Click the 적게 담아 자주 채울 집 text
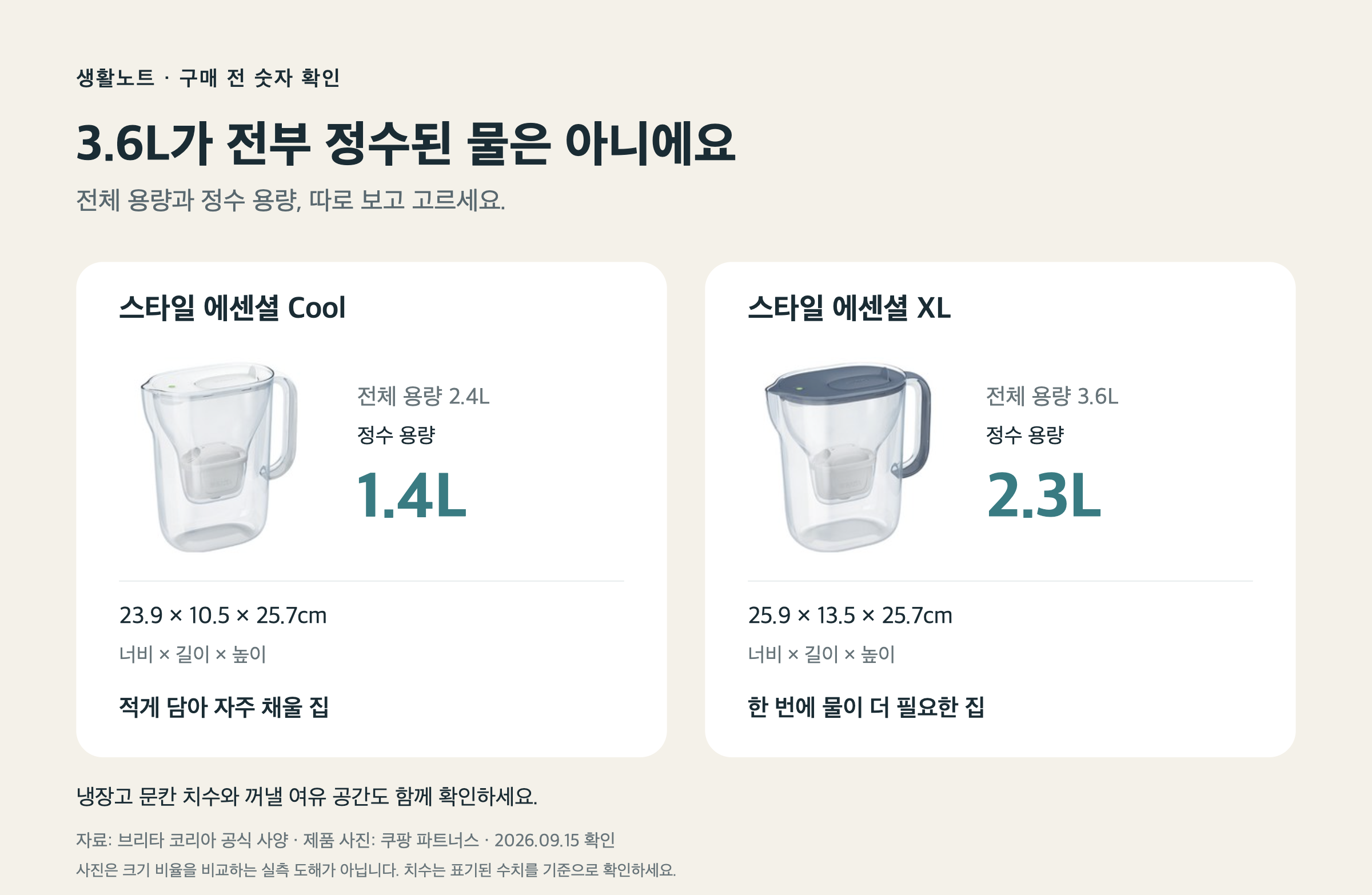 [224, 707]
